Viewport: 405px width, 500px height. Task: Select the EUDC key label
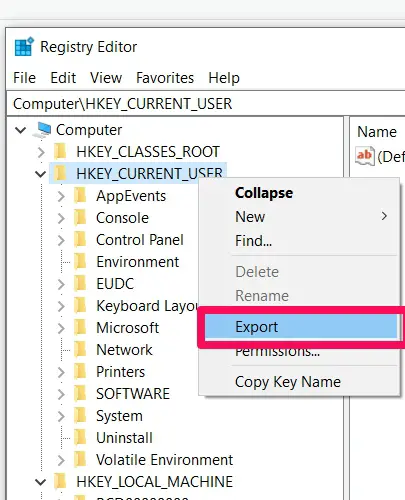tap(115, 284)
